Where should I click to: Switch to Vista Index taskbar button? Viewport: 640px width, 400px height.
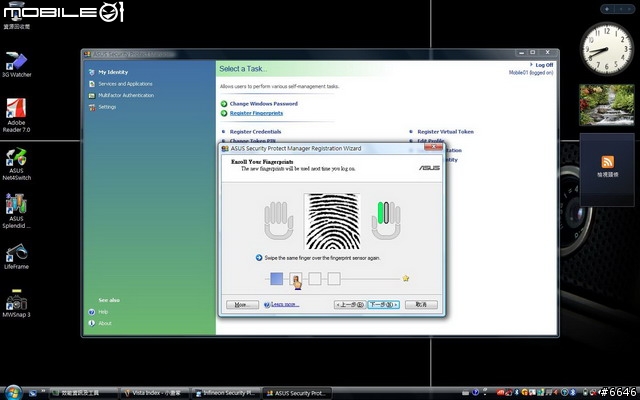pyautogui.click(x=154, y=393)
